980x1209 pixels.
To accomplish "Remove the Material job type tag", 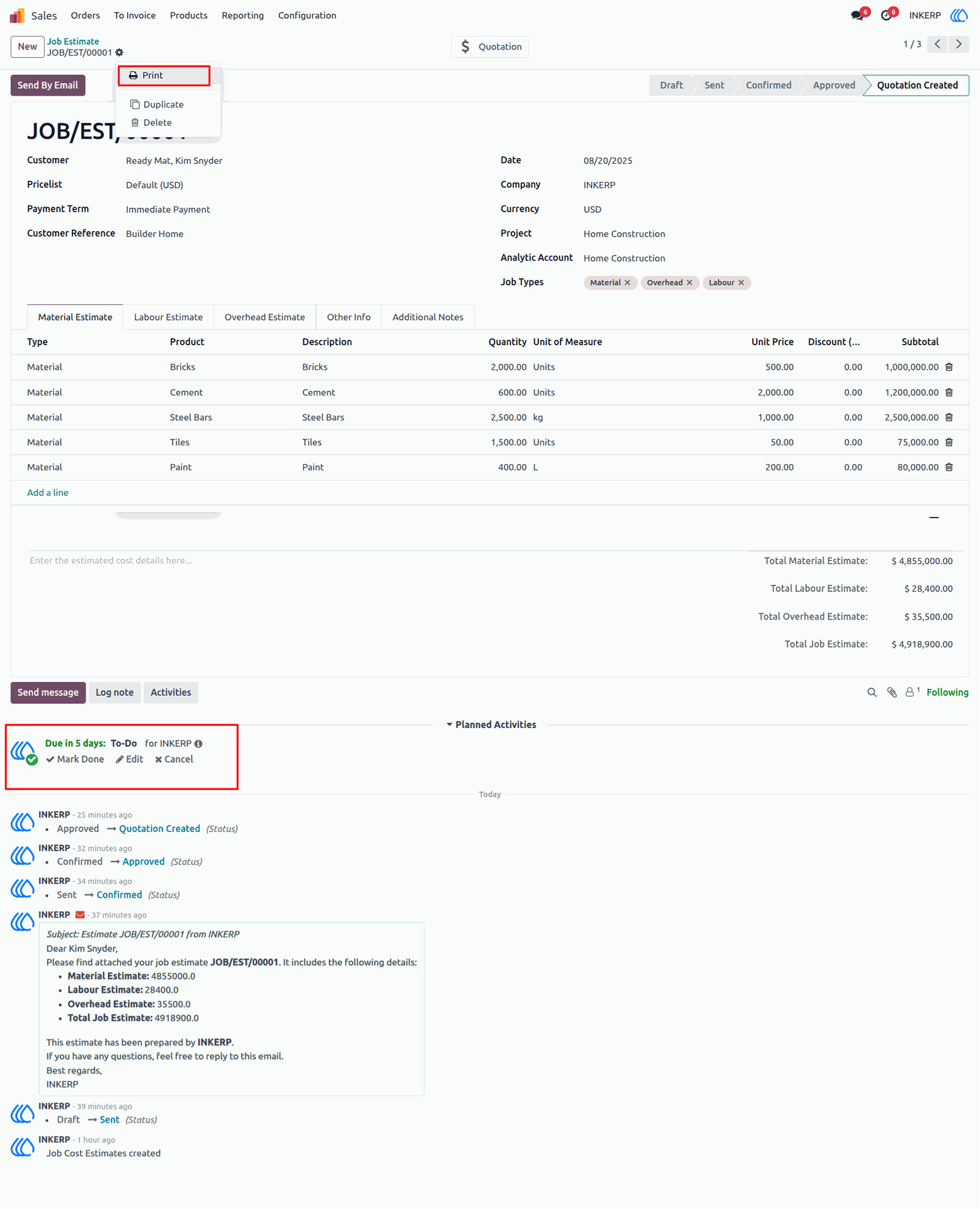I will tap(627, 283).
